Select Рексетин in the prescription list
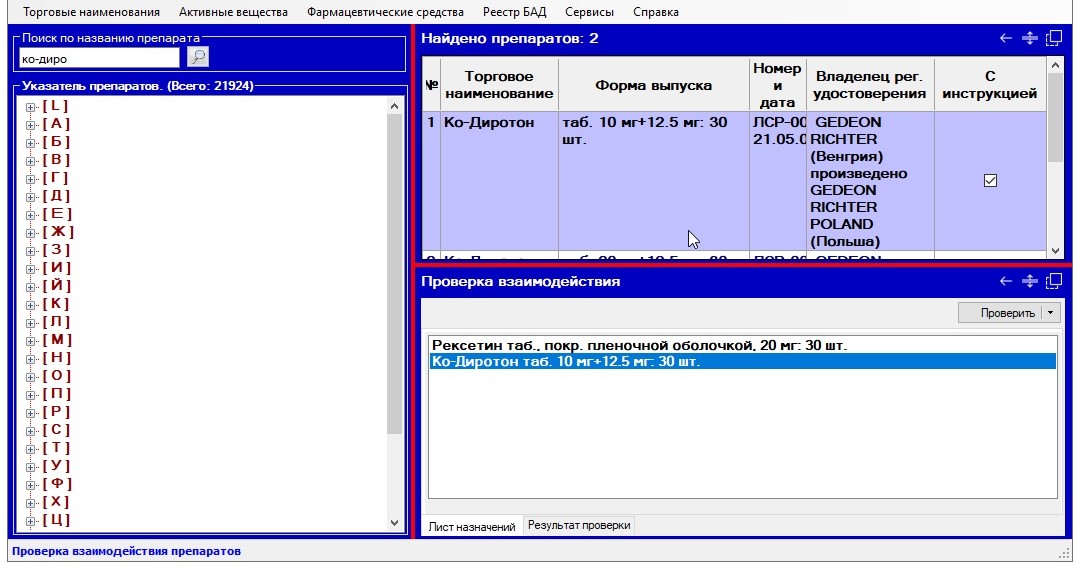1079x568 pixels. [638, 345]
